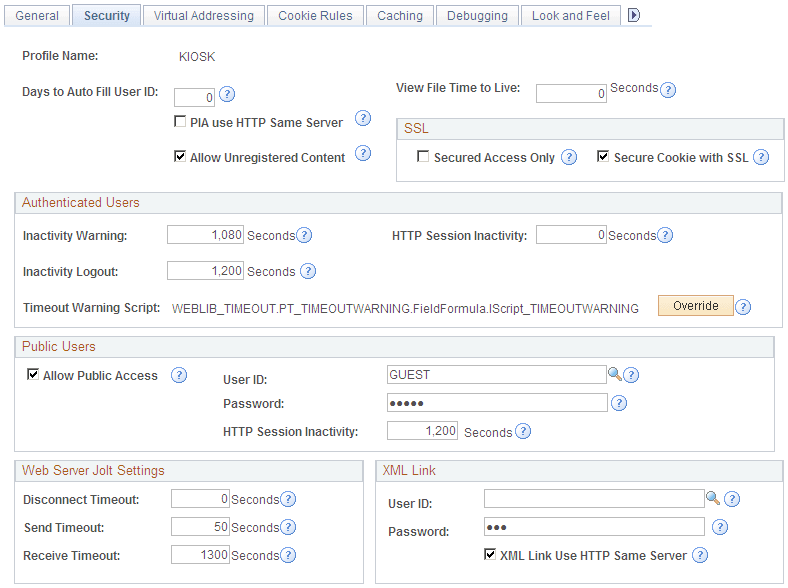Click Receive Timeout field

pos(201,555)
